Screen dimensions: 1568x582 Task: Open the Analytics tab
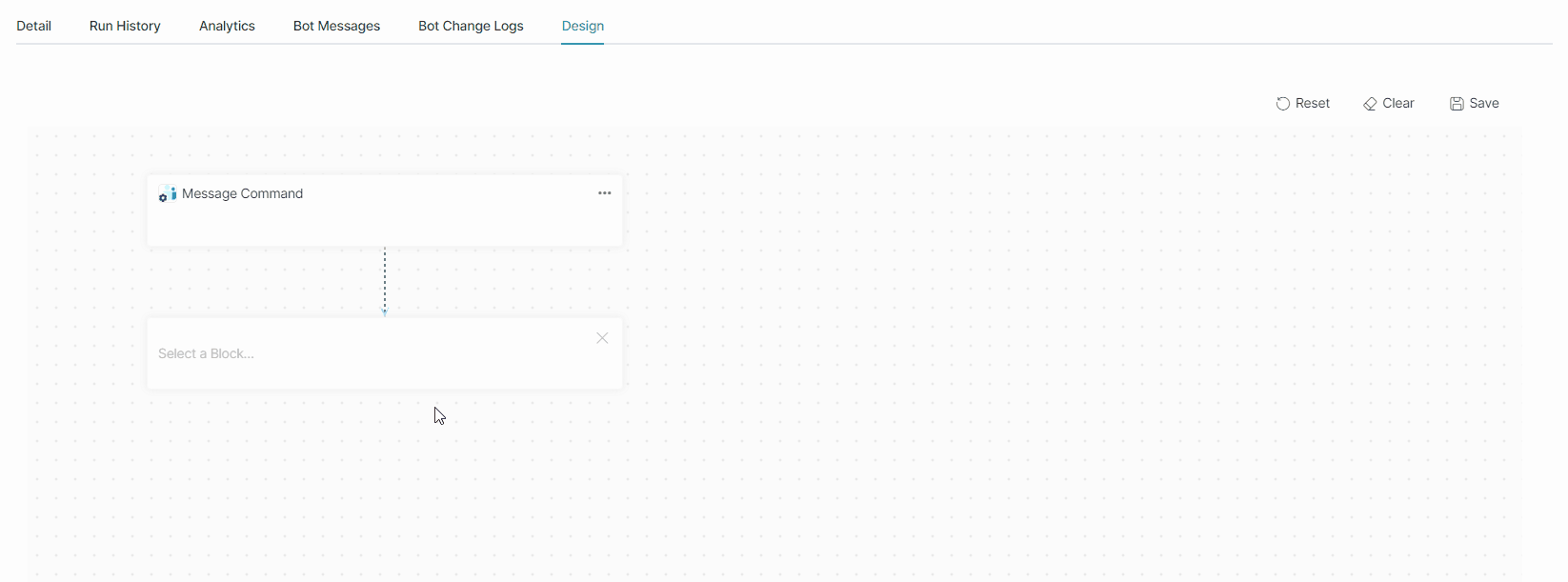[x=227, y=26]
